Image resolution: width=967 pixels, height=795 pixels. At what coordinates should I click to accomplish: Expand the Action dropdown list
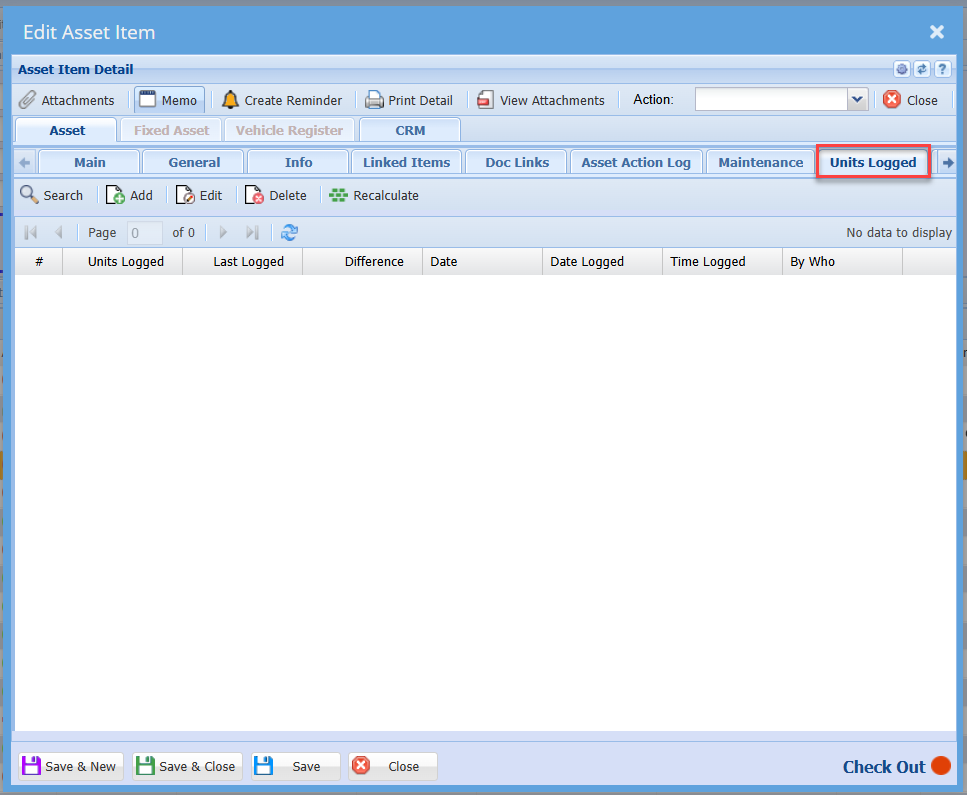(857, 99)
